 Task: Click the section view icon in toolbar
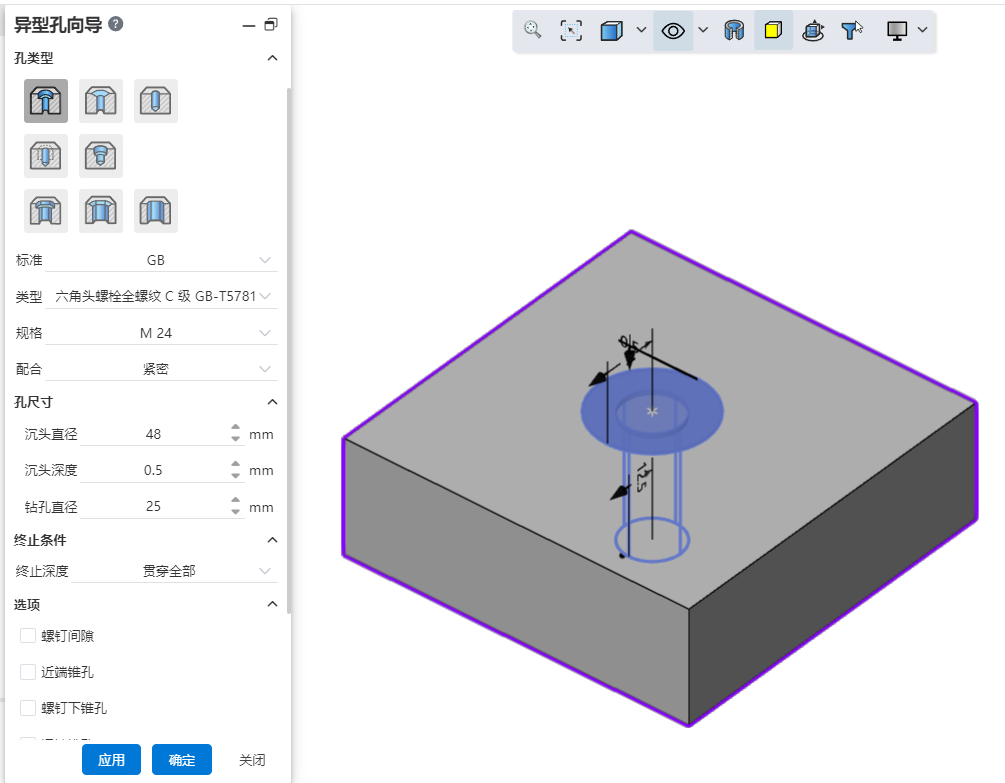(x=734, y=30)
